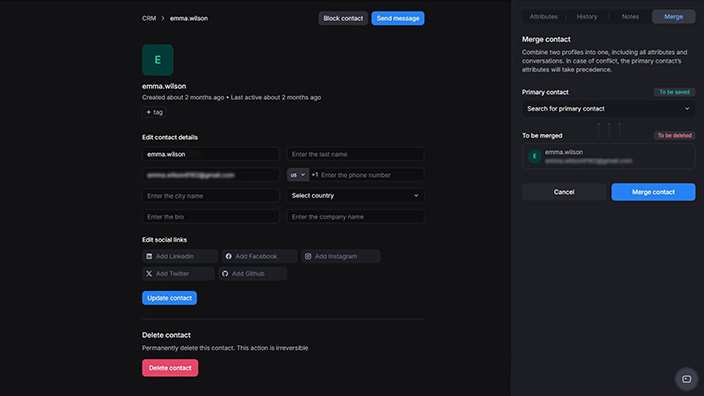This screenshot has width=704, height=396.
Task: Click the breadcrumb chevron after CRM
Action: pyautogui.click(x=163, y=18)
